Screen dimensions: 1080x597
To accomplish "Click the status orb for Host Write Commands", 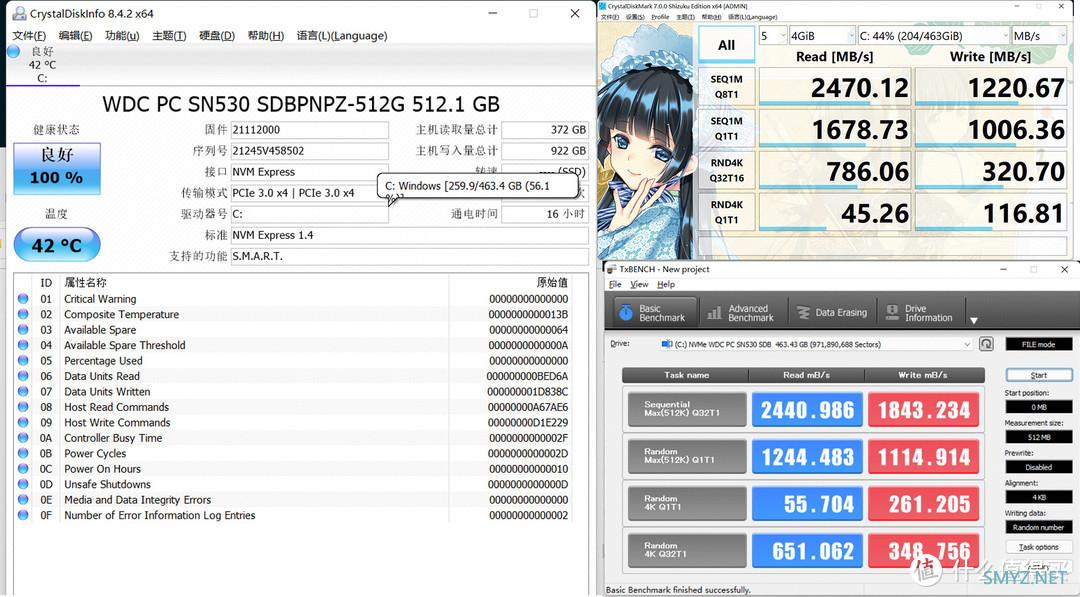I will click(23, 422).
